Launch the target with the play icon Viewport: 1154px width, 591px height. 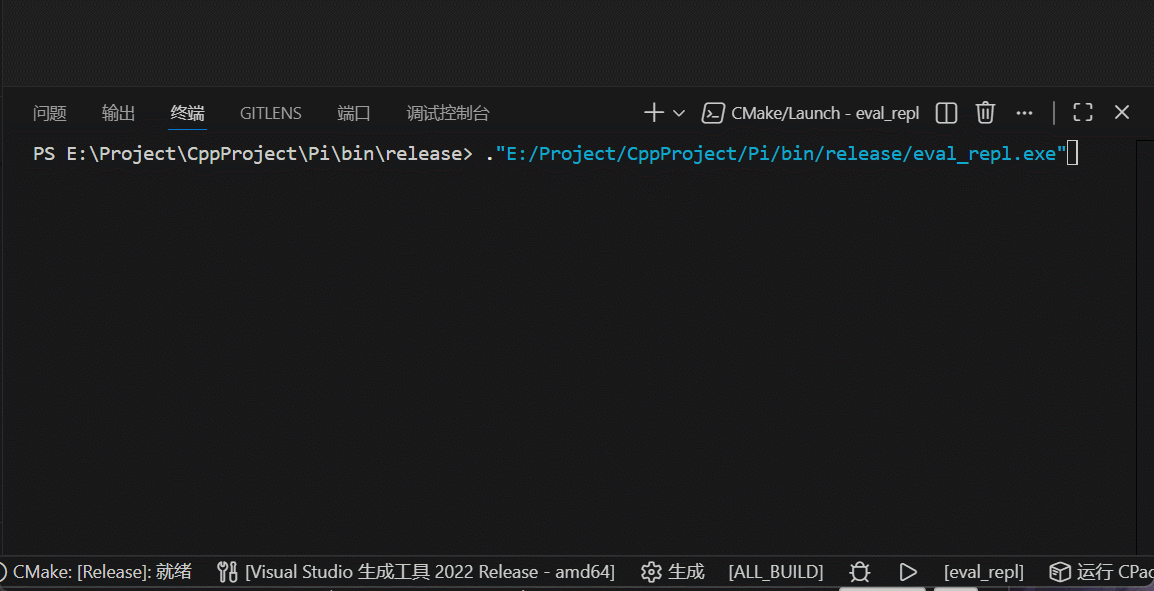tap(908, 572)
